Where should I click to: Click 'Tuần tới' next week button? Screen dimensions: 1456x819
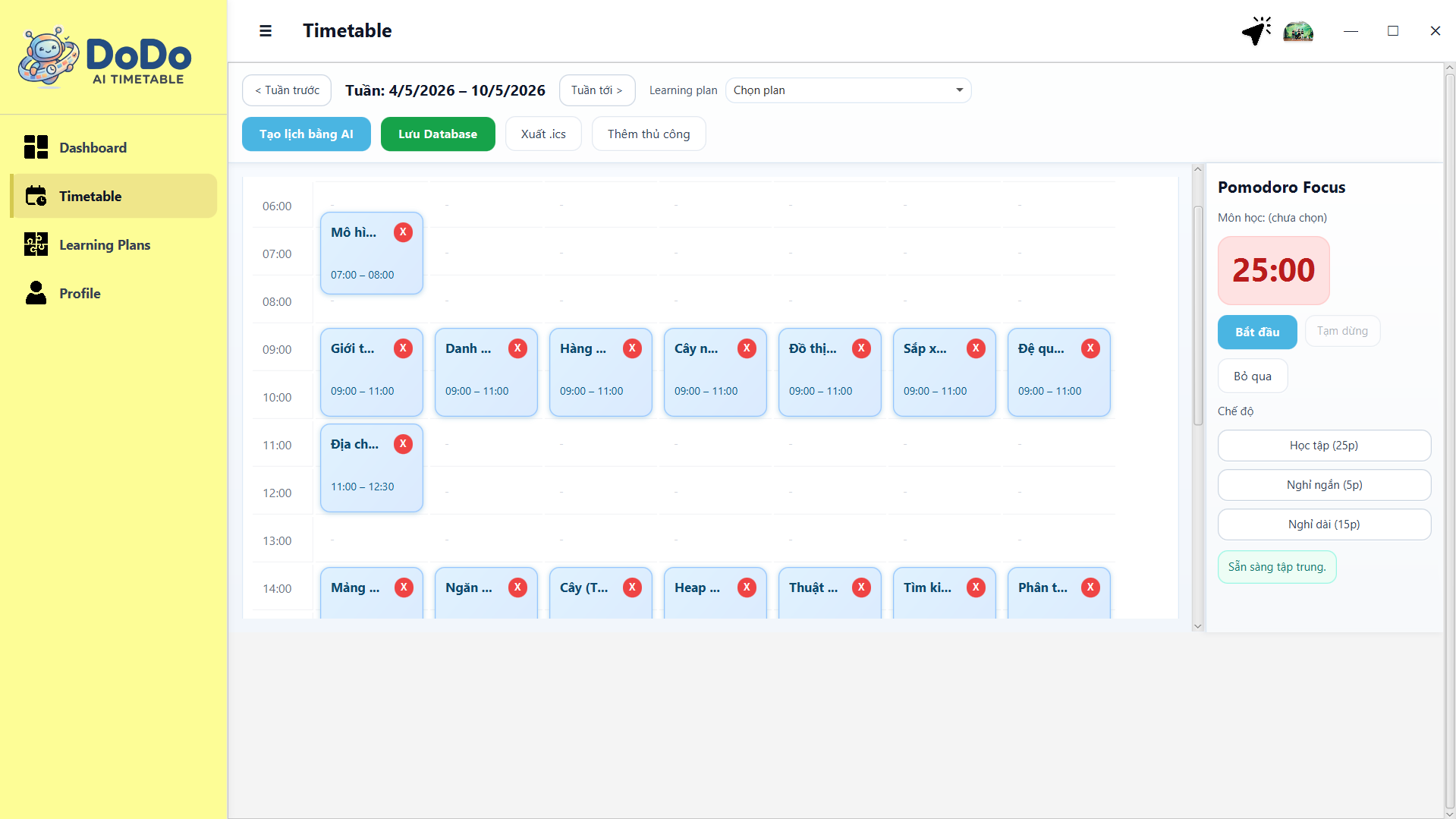tap(597, 90)
